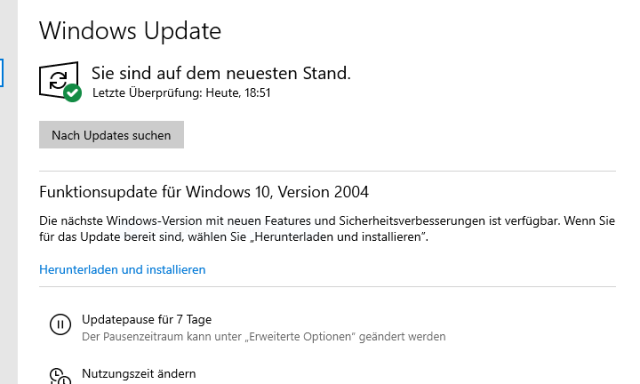This screenshot has height=384, width=640.
Task: Click the divider line below Nach Updates suchen
Action: click(x=327, y=171)
